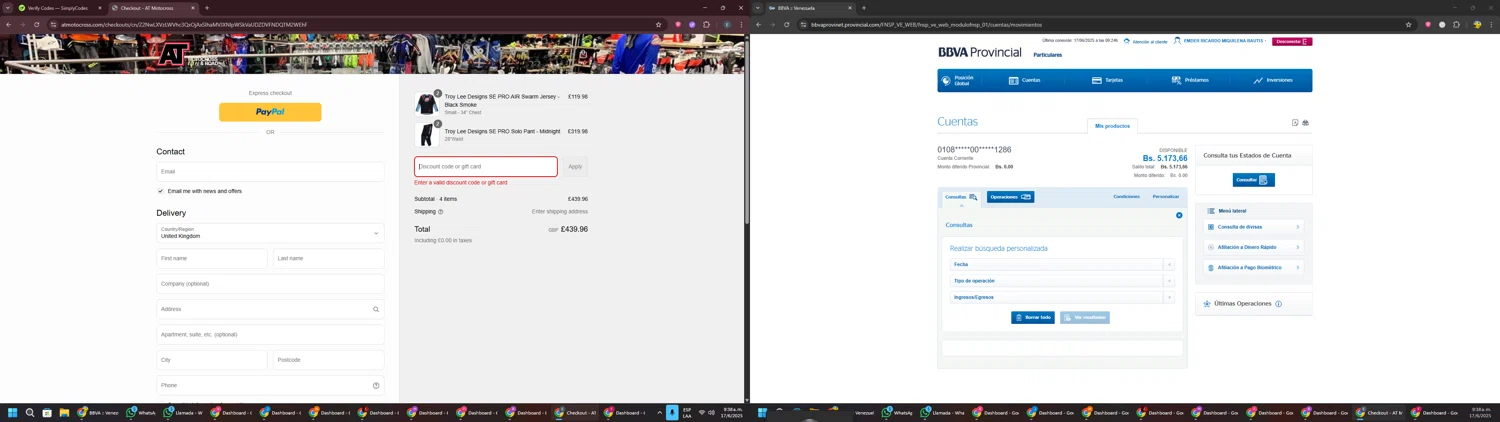Click the Shipping info question mark icon
The image size is (1500, 422).
coord(441,212)
